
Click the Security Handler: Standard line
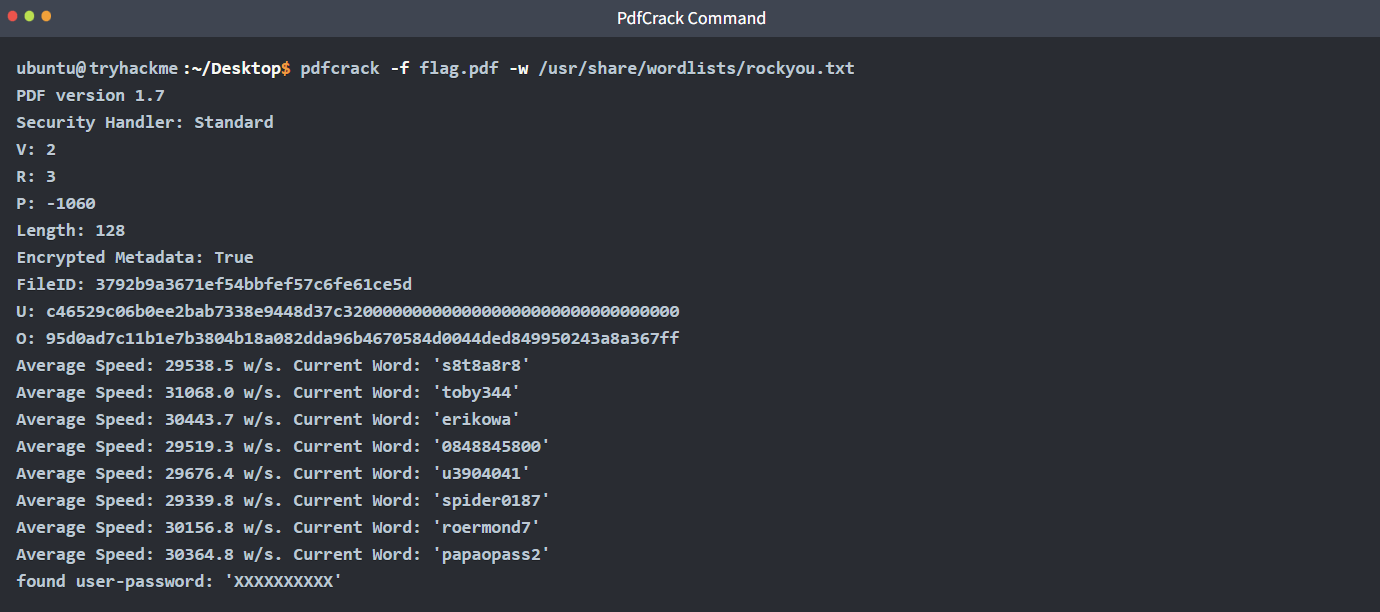[144, 122]
